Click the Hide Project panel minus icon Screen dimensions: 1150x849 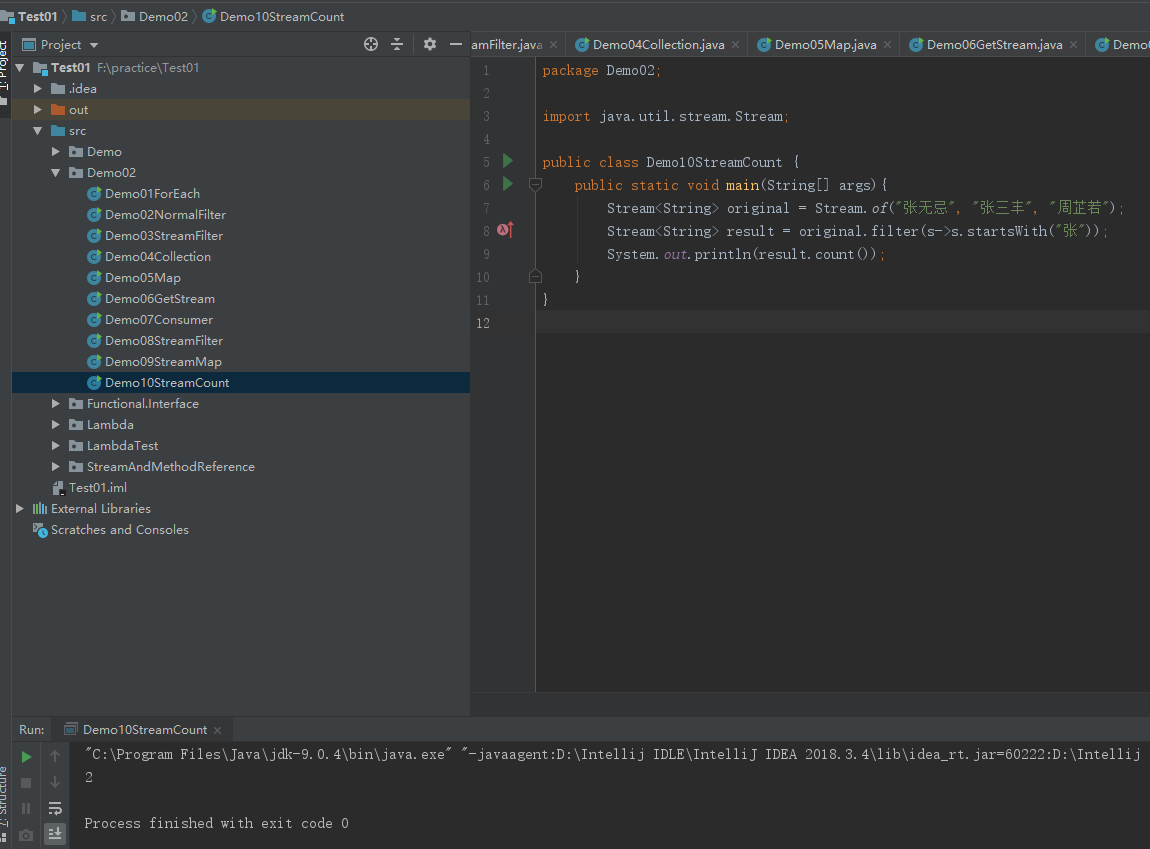click(457, 44)
